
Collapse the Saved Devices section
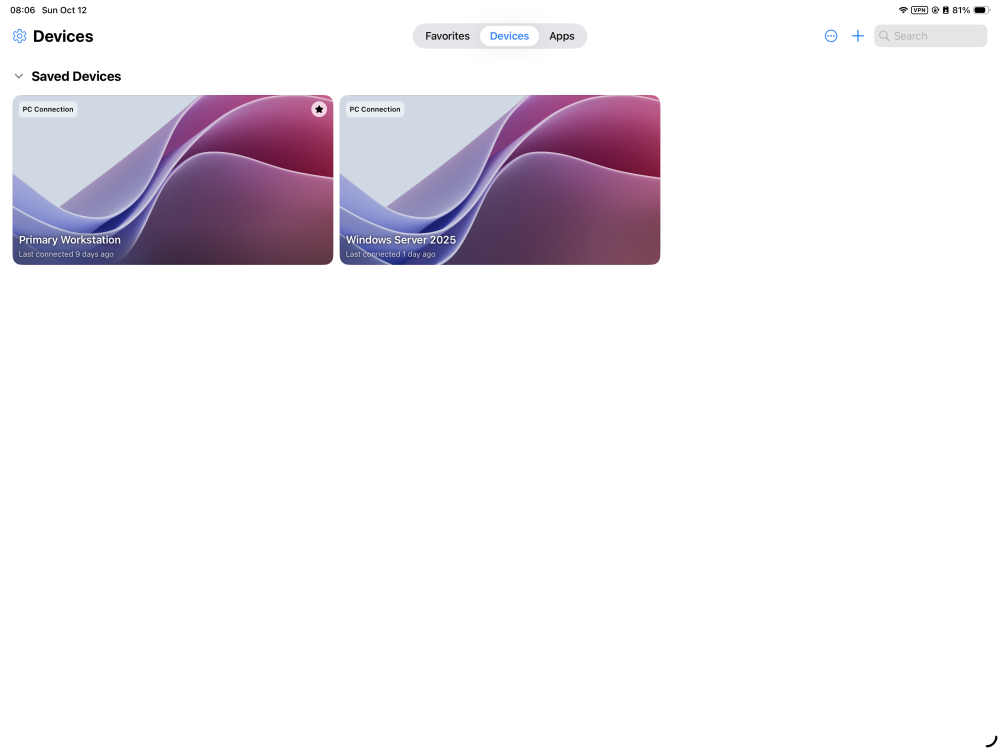[18, 75]
